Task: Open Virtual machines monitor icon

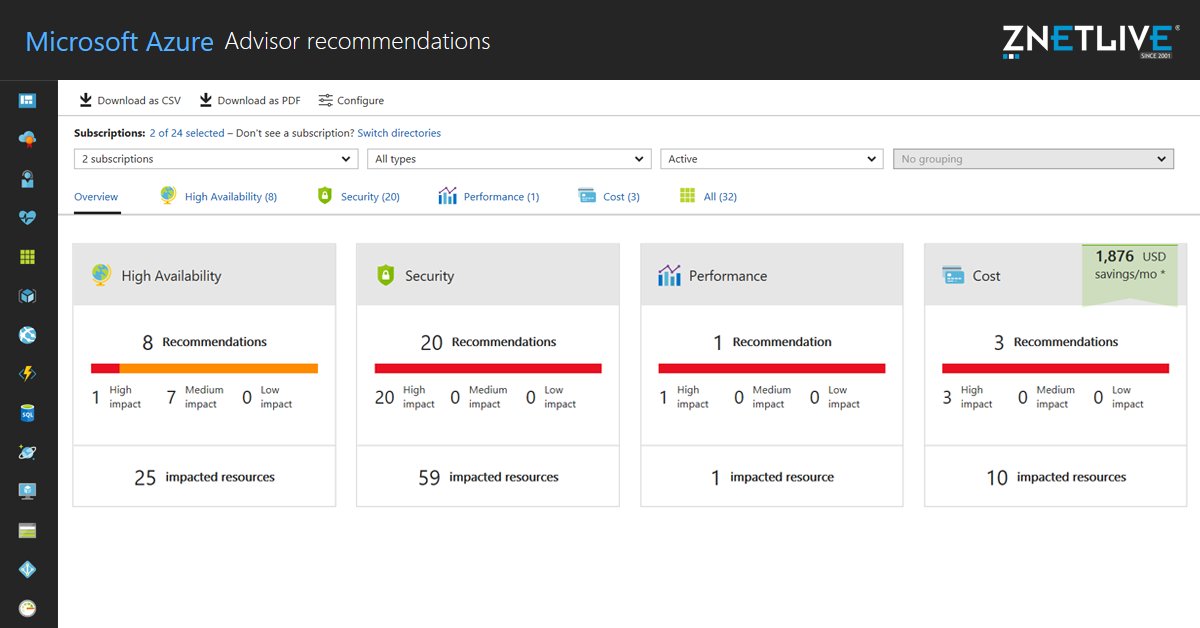Action: 27,491
